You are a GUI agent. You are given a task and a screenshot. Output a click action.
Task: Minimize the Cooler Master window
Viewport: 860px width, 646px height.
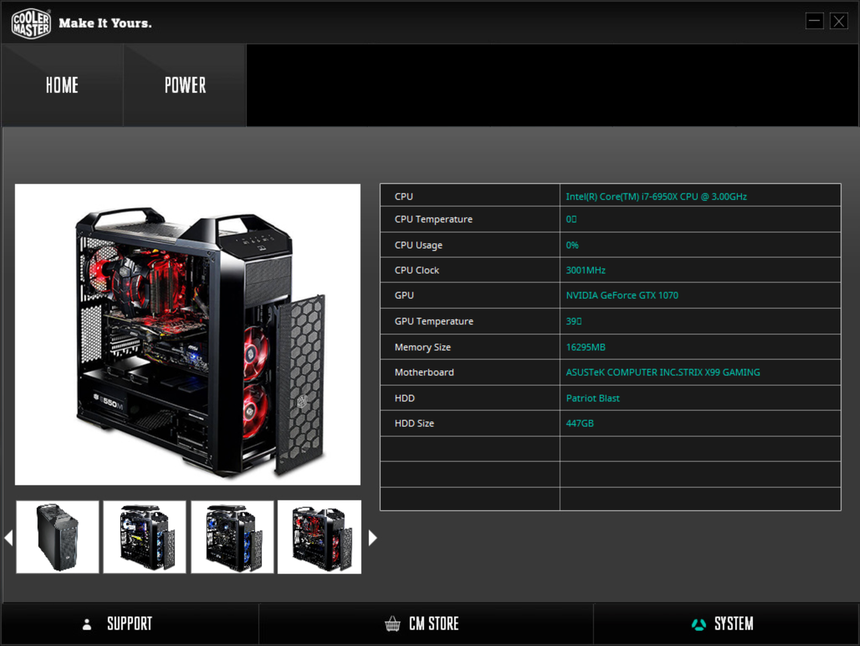click(814, 21)
